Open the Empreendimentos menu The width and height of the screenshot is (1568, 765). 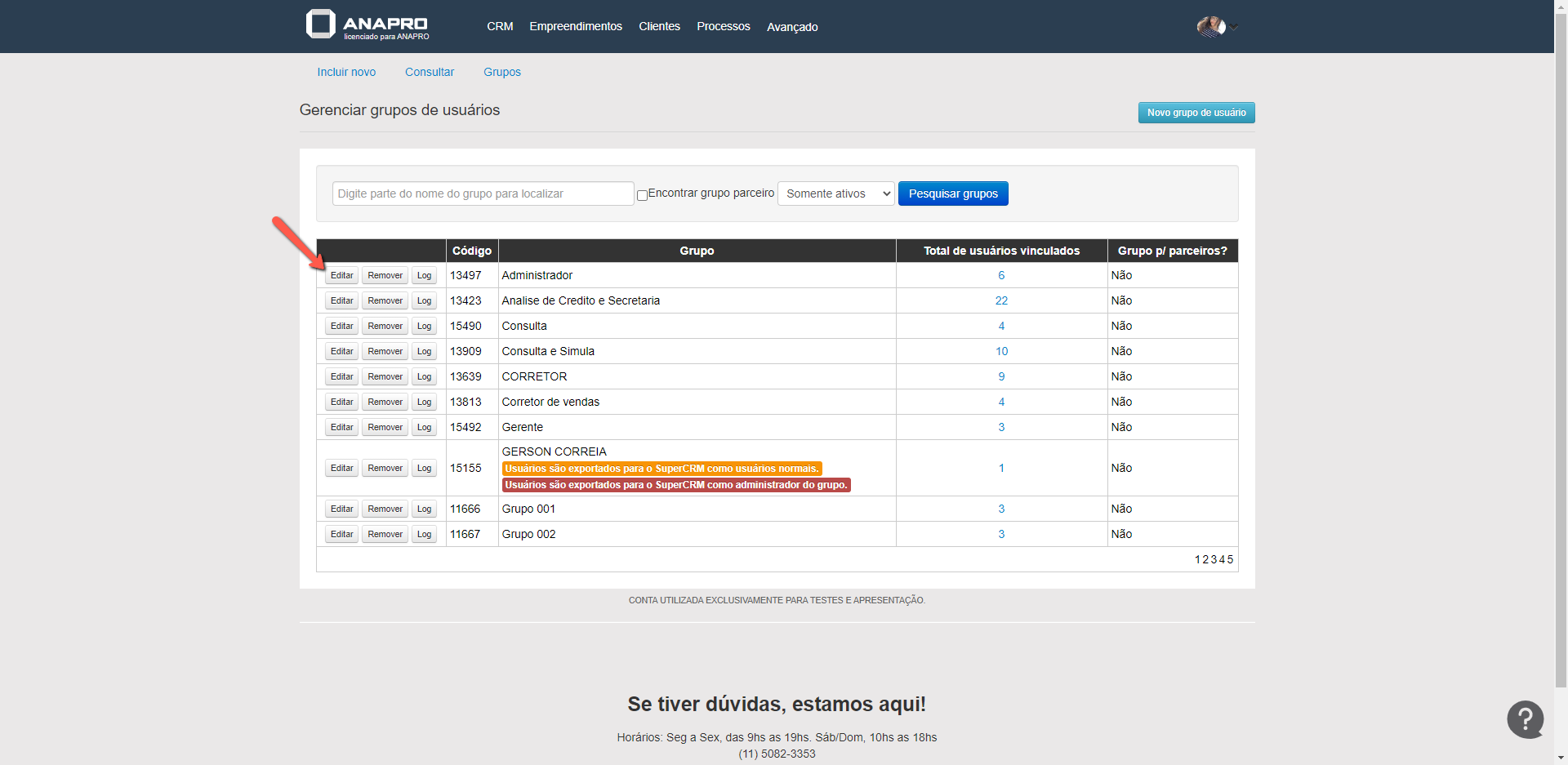(x=575, y=26)
